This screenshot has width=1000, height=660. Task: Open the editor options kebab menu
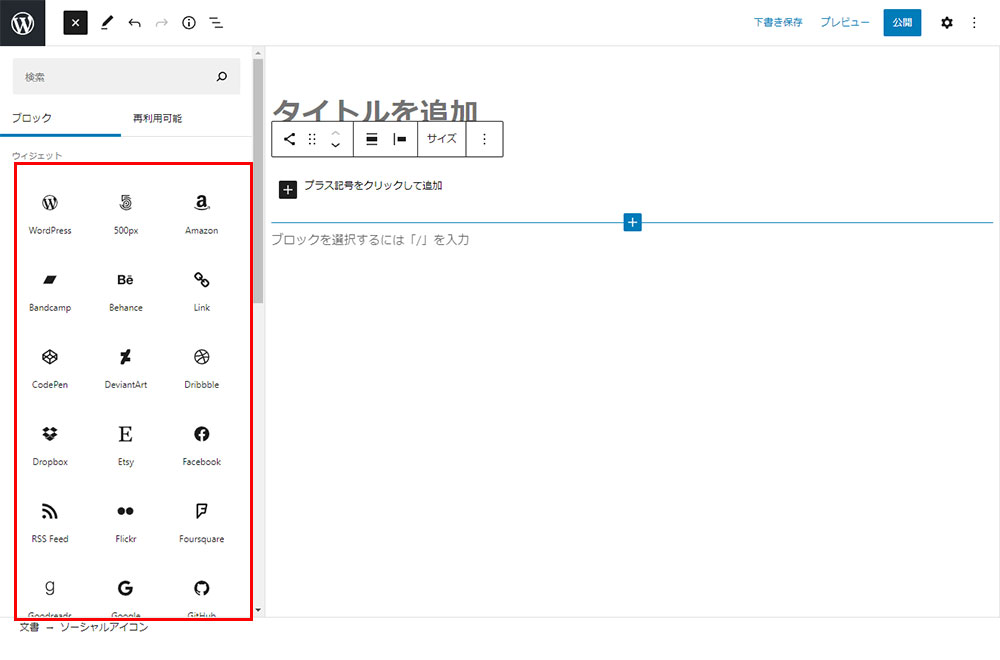coord(975,22)
